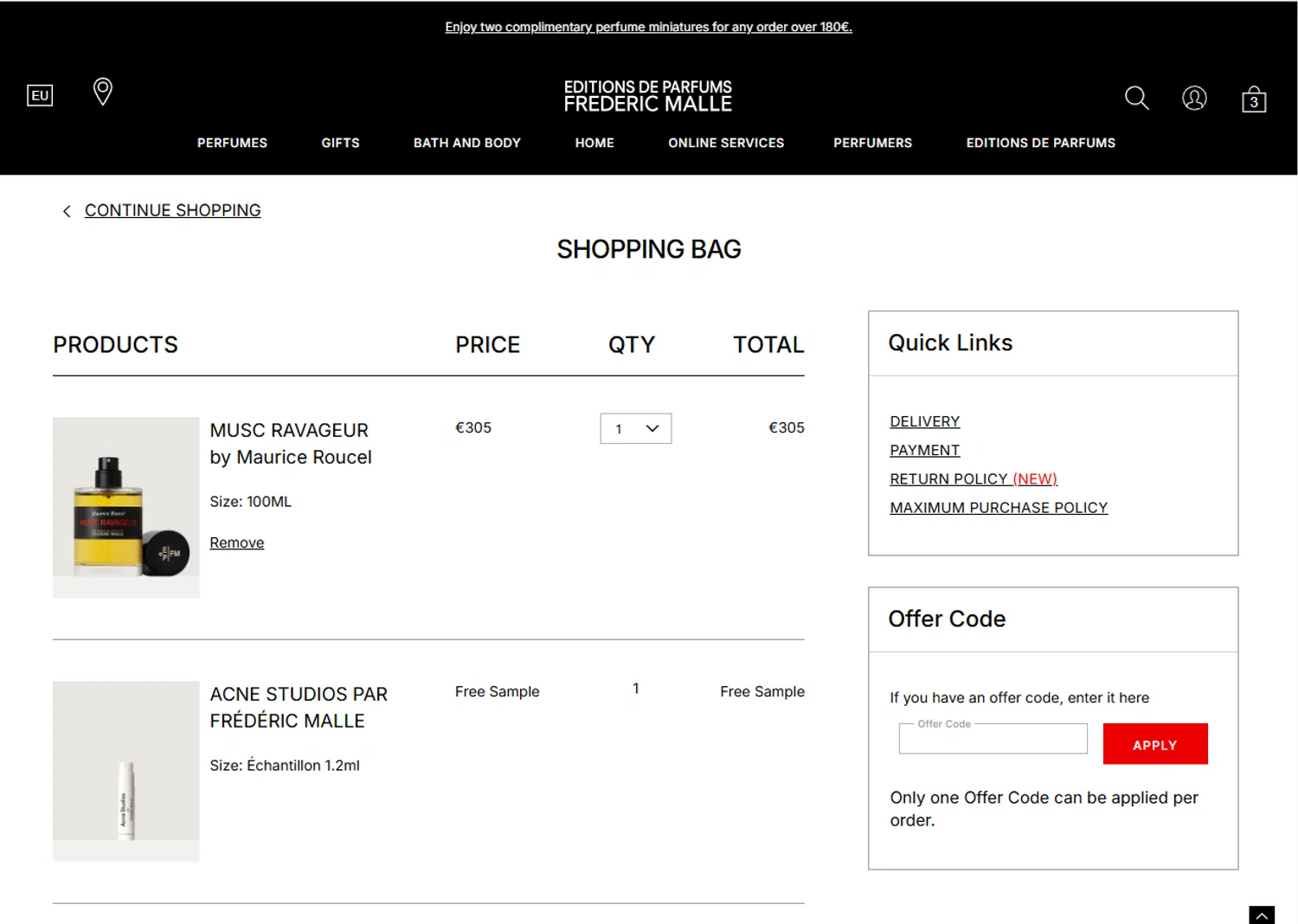Click the Size: 100ML text
Screen dimensions: 1298x924
tap(251, 502)
